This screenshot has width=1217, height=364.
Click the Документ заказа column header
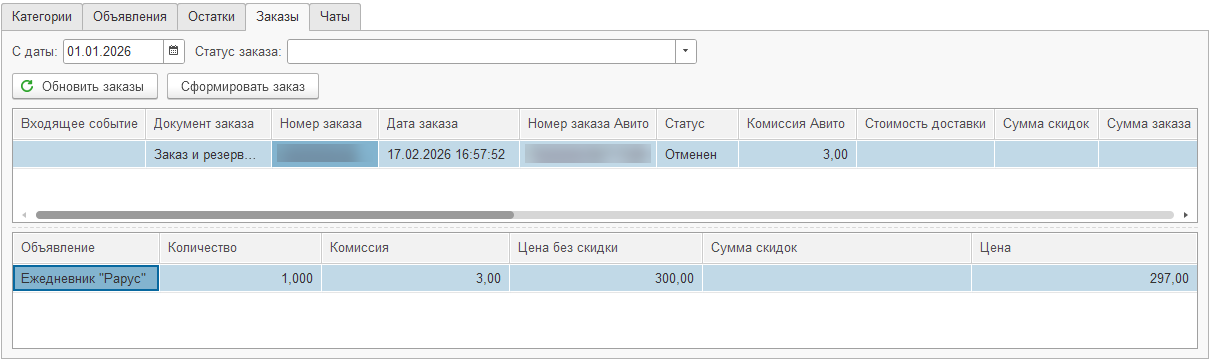tap(209, 124)
